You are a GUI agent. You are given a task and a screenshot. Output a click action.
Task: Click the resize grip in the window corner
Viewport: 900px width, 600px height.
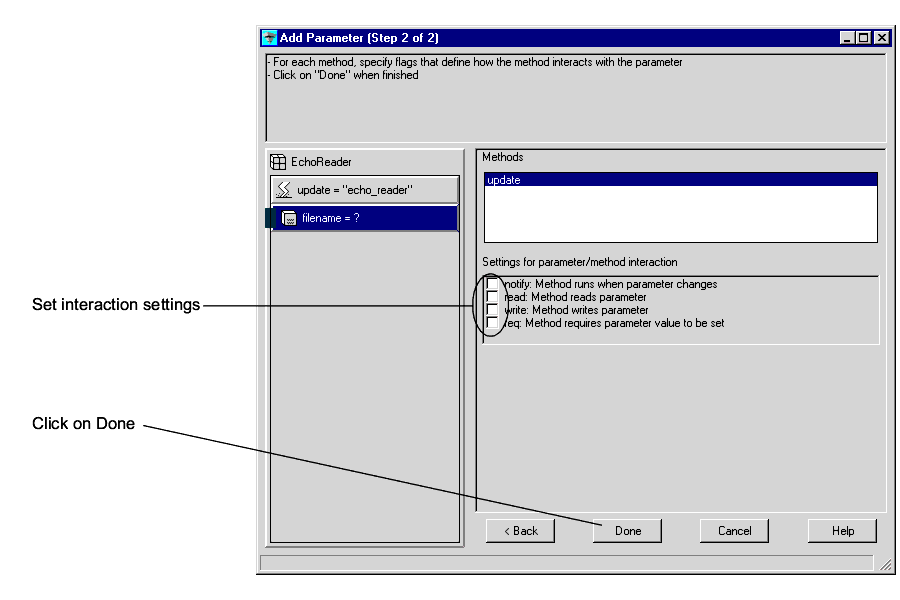point(883,564)
